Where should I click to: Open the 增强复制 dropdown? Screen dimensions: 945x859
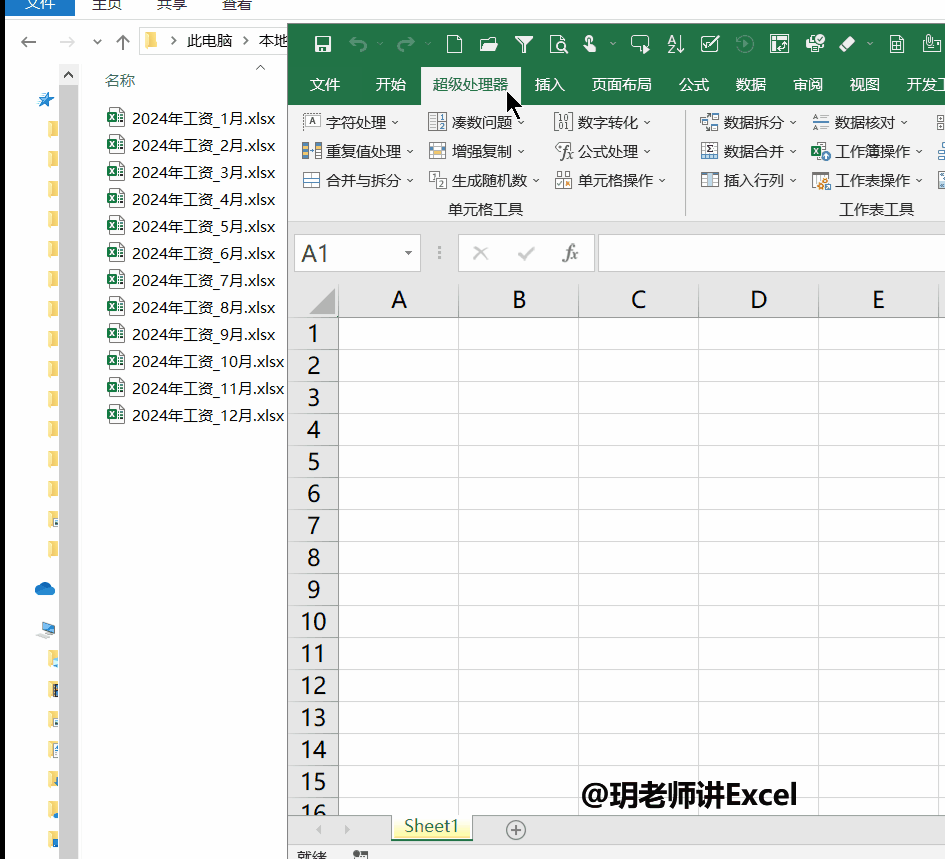coord(477,151)
